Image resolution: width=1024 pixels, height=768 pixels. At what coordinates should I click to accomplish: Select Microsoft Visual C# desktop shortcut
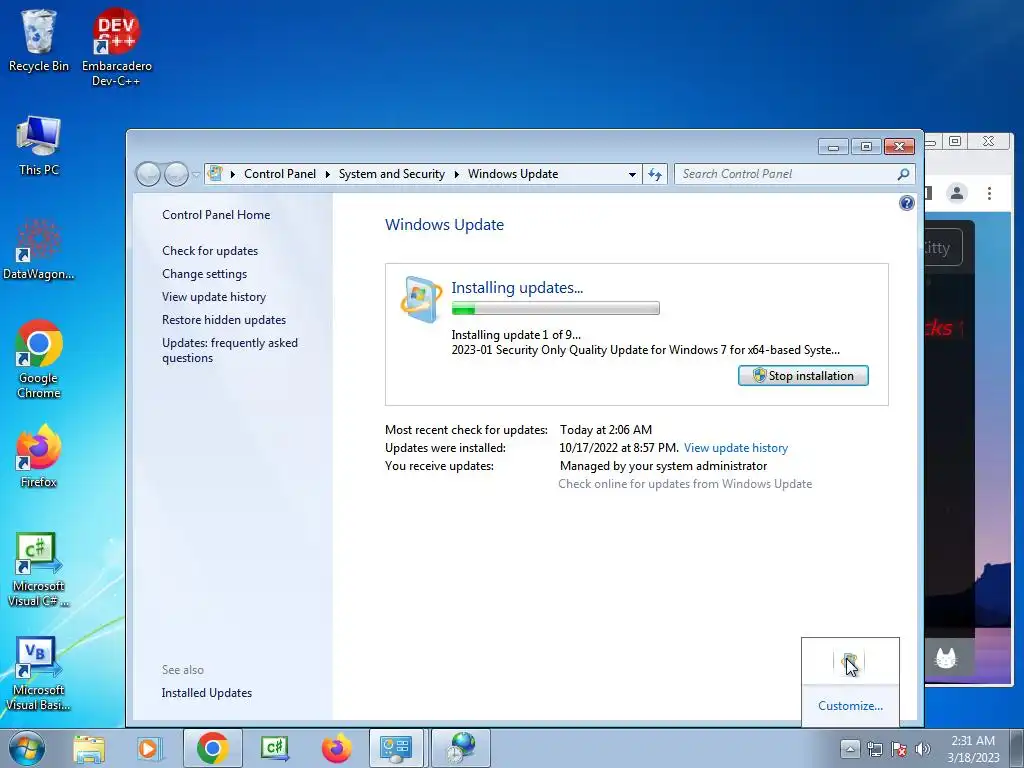pos(39,569)
